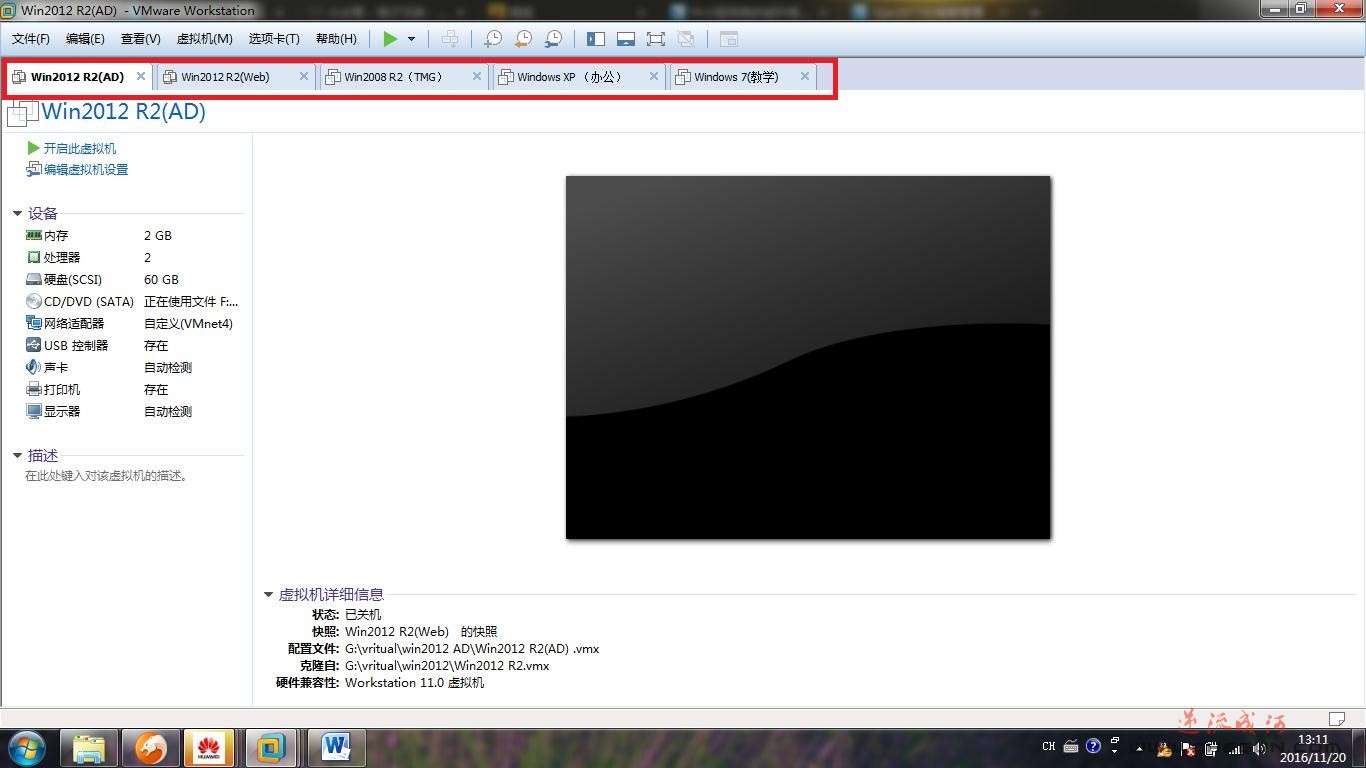Collapse the 设备 section

pos(17,213)
